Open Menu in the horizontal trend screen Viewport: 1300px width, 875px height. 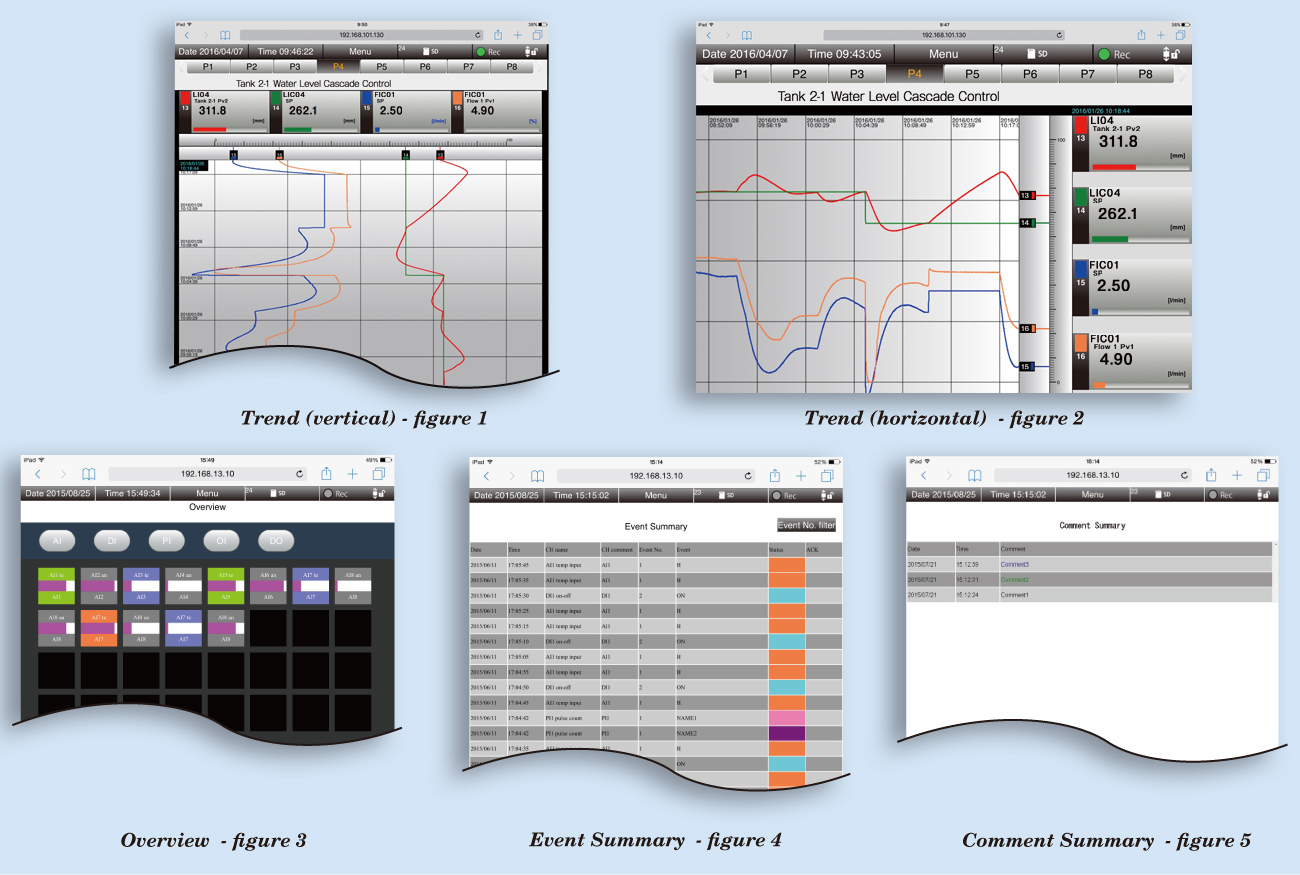pos(942,54)
